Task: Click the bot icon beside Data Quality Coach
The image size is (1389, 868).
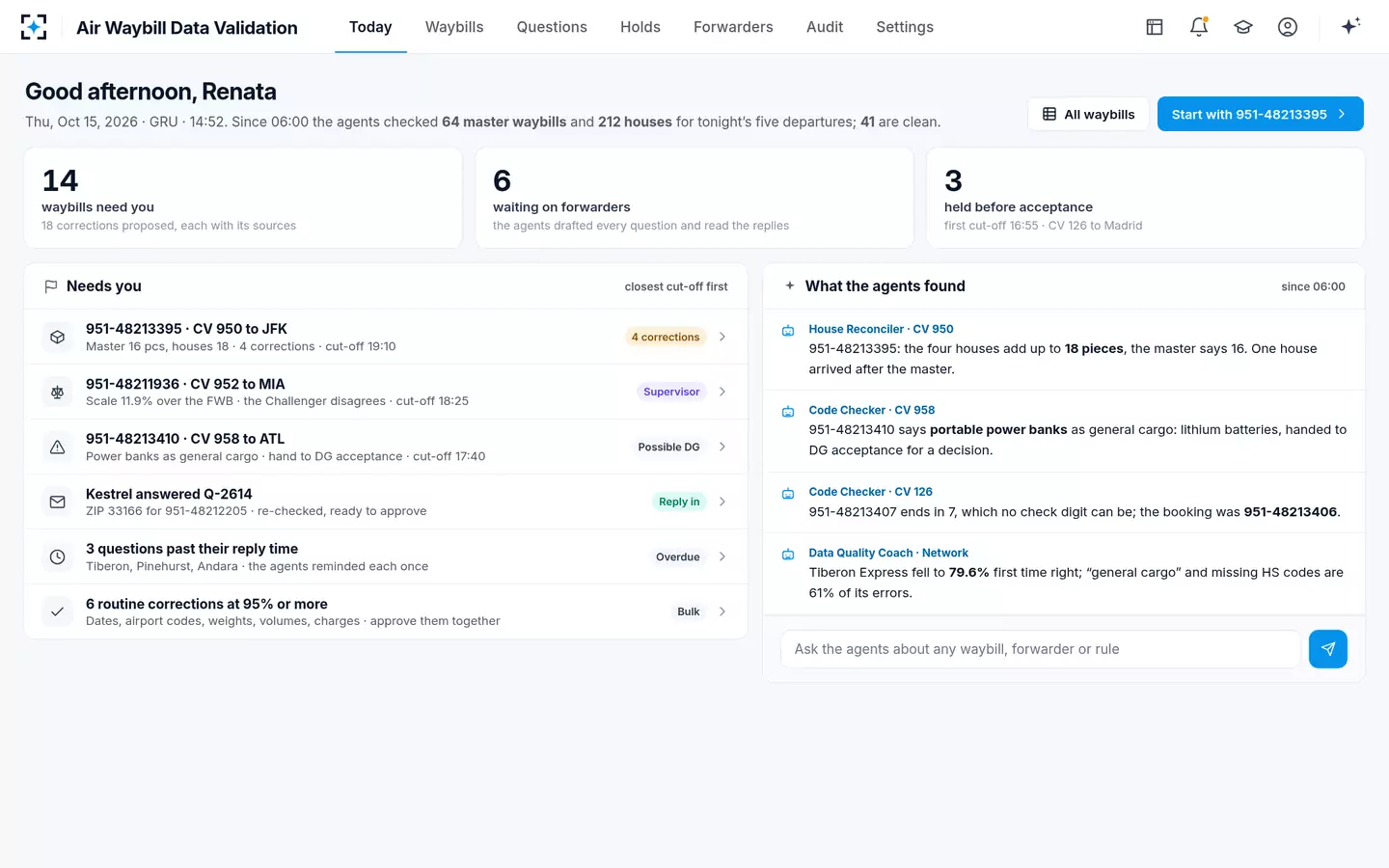Action: point(788,554)
